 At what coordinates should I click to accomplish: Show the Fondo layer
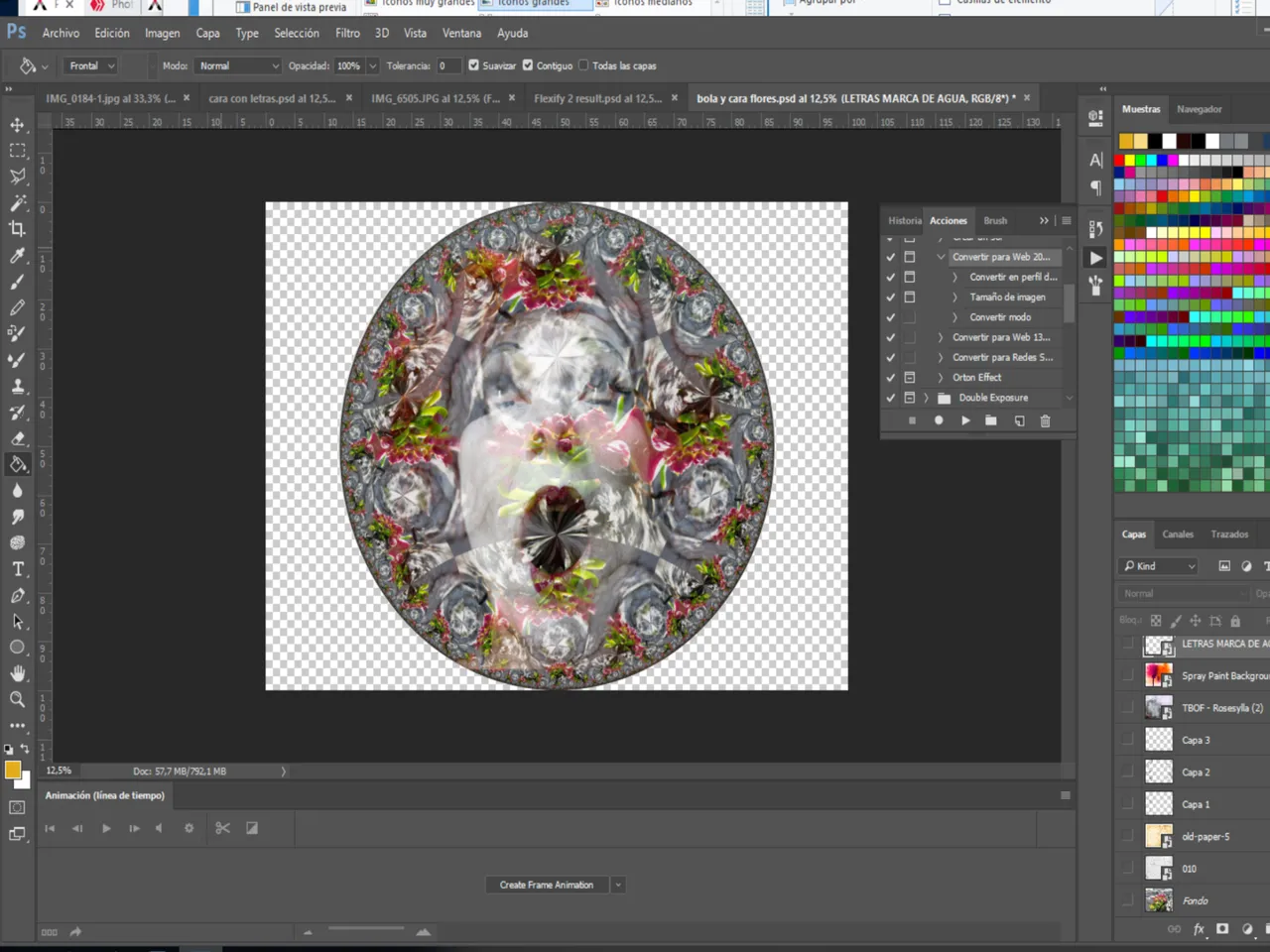coord(1127,900)
